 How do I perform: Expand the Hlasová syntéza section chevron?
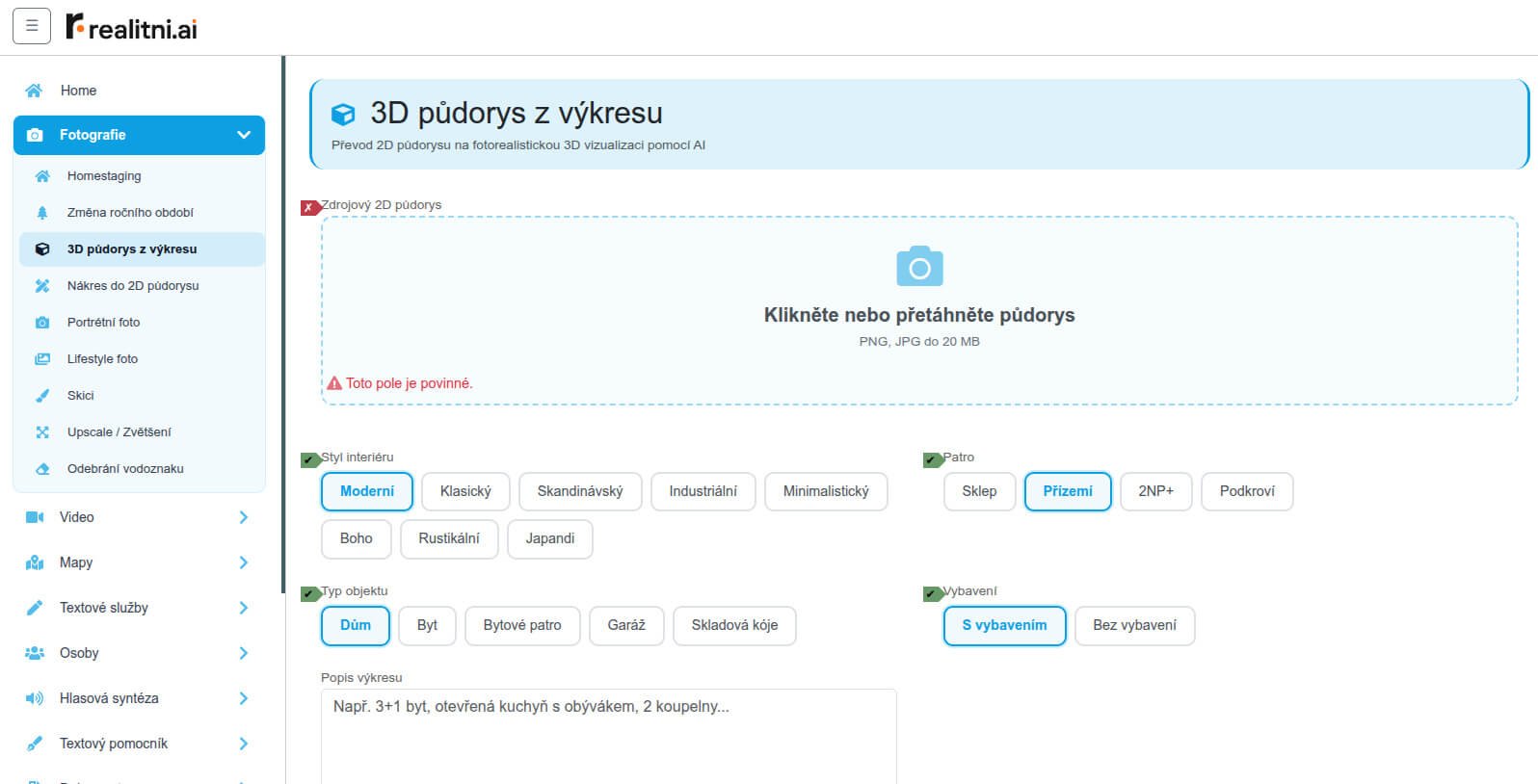244,698
